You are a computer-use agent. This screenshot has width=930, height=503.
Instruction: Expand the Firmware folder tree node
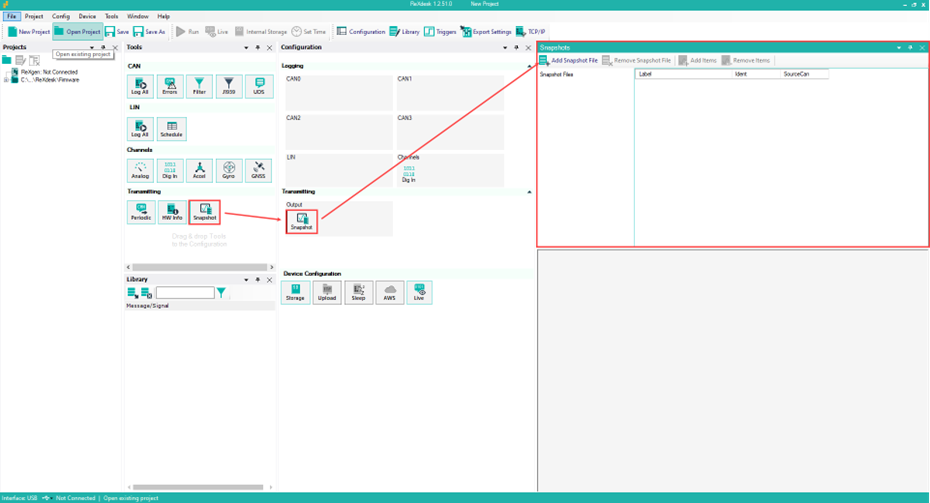click(x=6, y=80)
